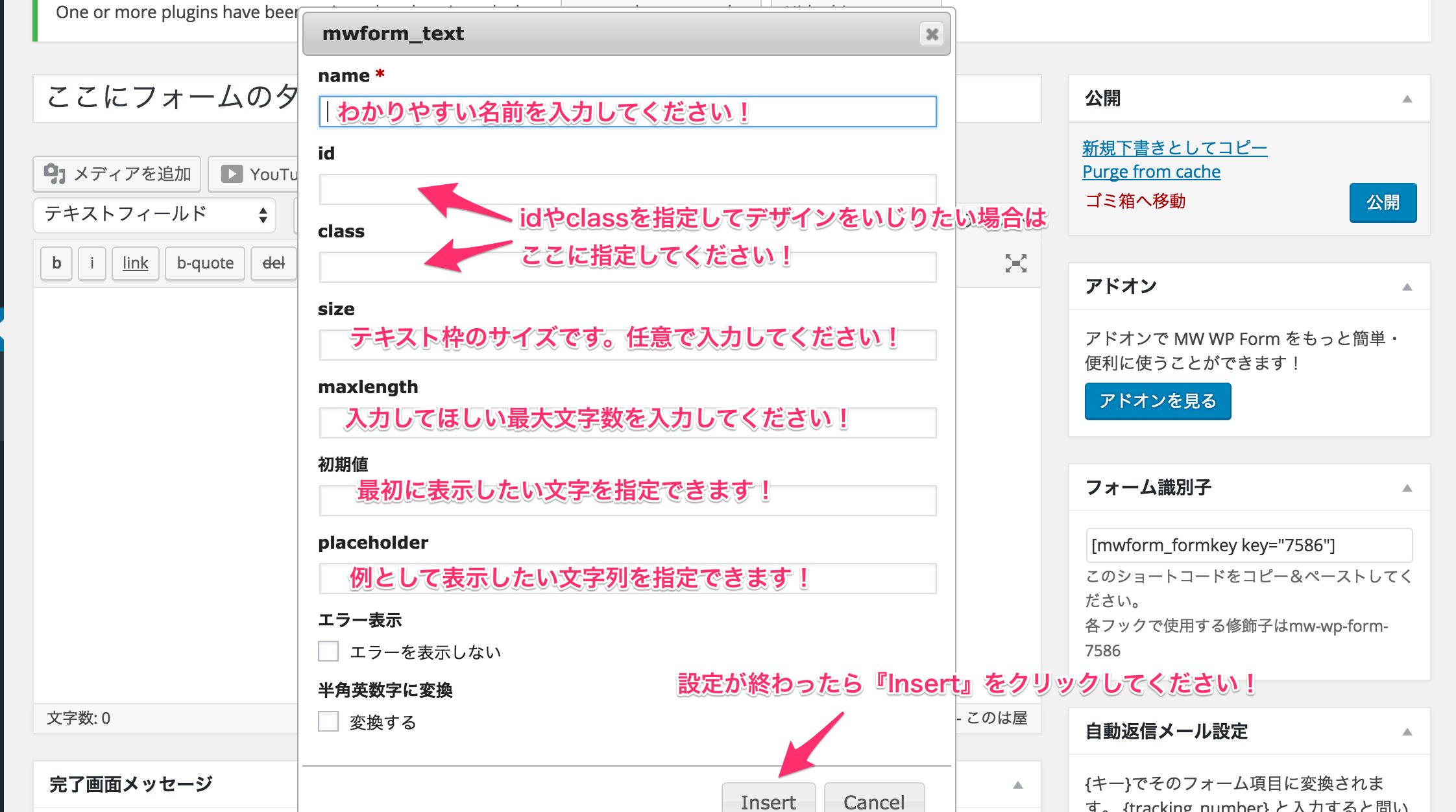Click the fullscreen expand icon in editor
Viewport: 1456px width, 812px height.
pos(1015,263)
